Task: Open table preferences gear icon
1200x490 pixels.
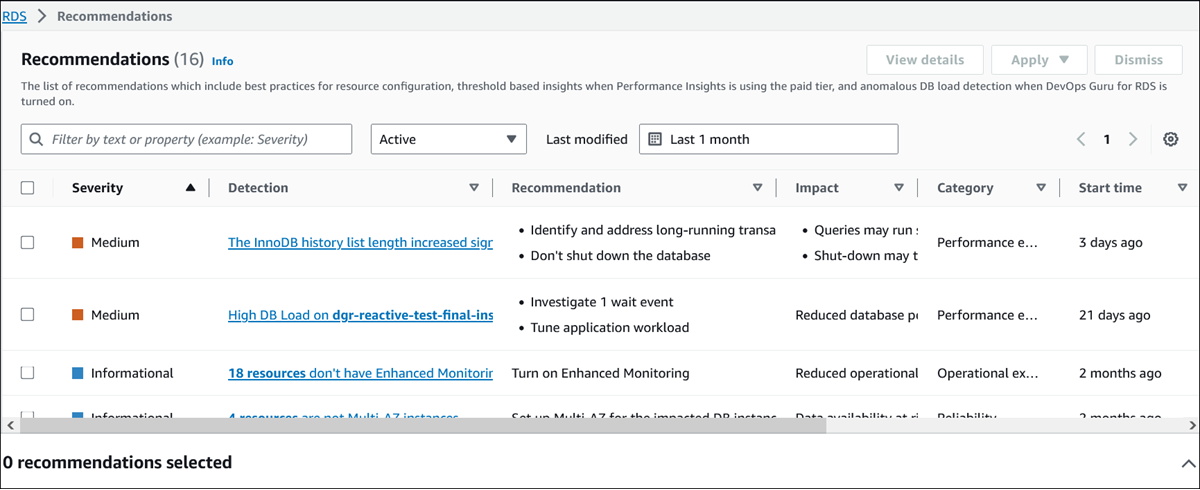Action: click(1171, 140)
